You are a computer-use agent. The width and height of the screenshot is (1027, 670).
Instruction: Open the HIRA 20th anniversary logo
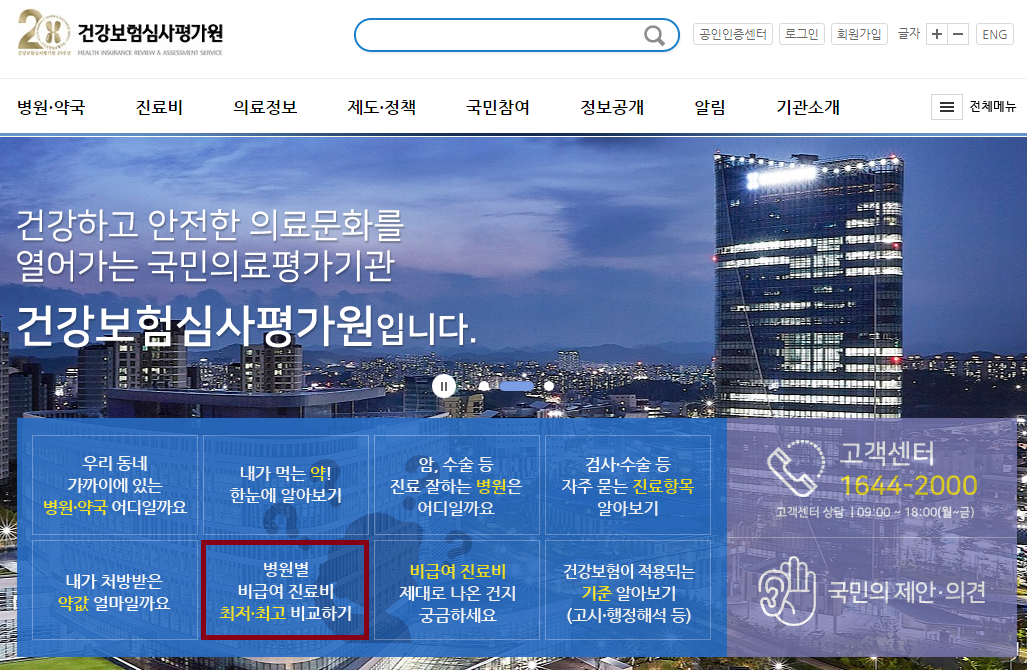(x=44, y=31)
